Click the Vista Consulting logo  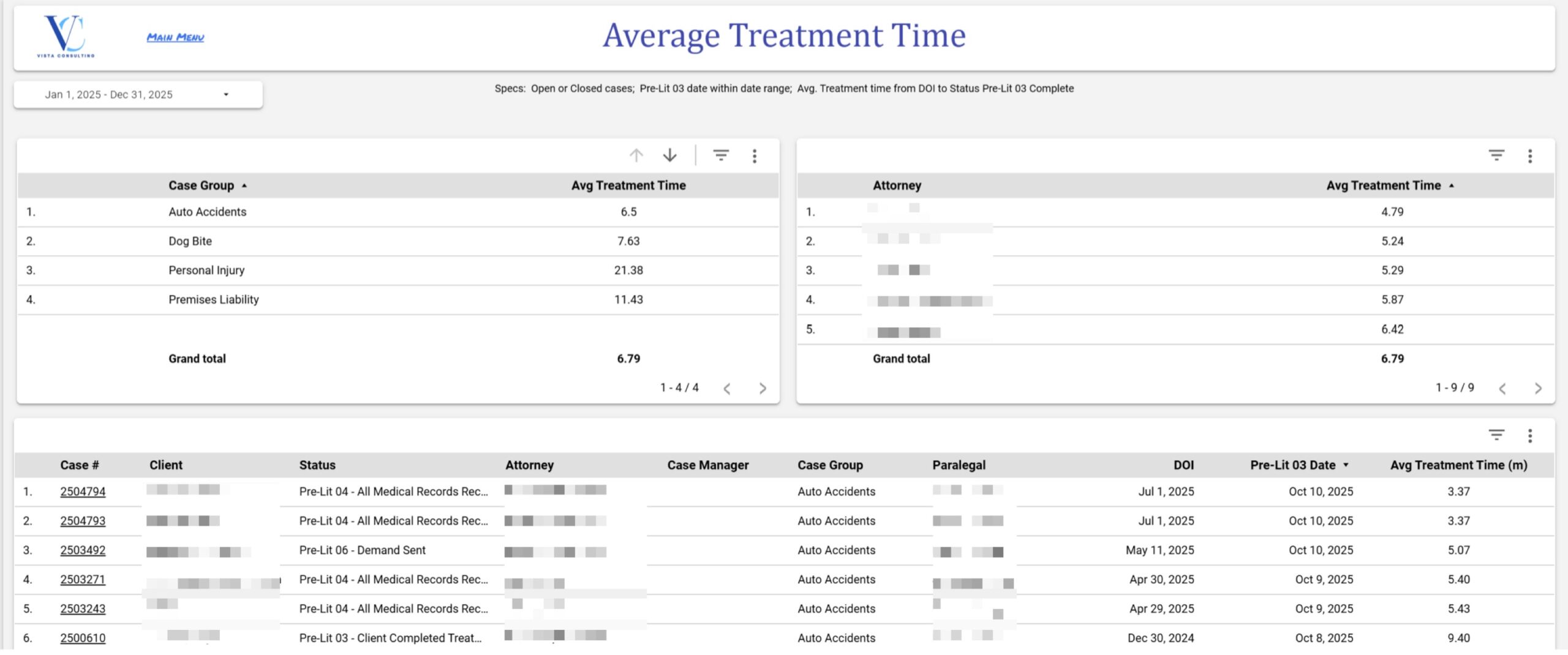[66, 37]
